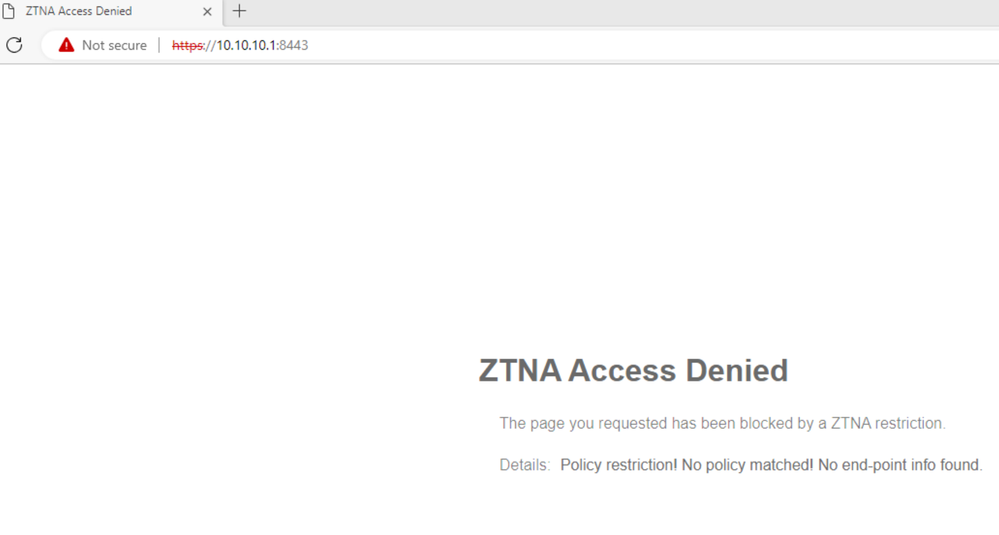Click the red warning triangle icon
This screenshot has height=535, width=999.
click(x=66, y=45)
